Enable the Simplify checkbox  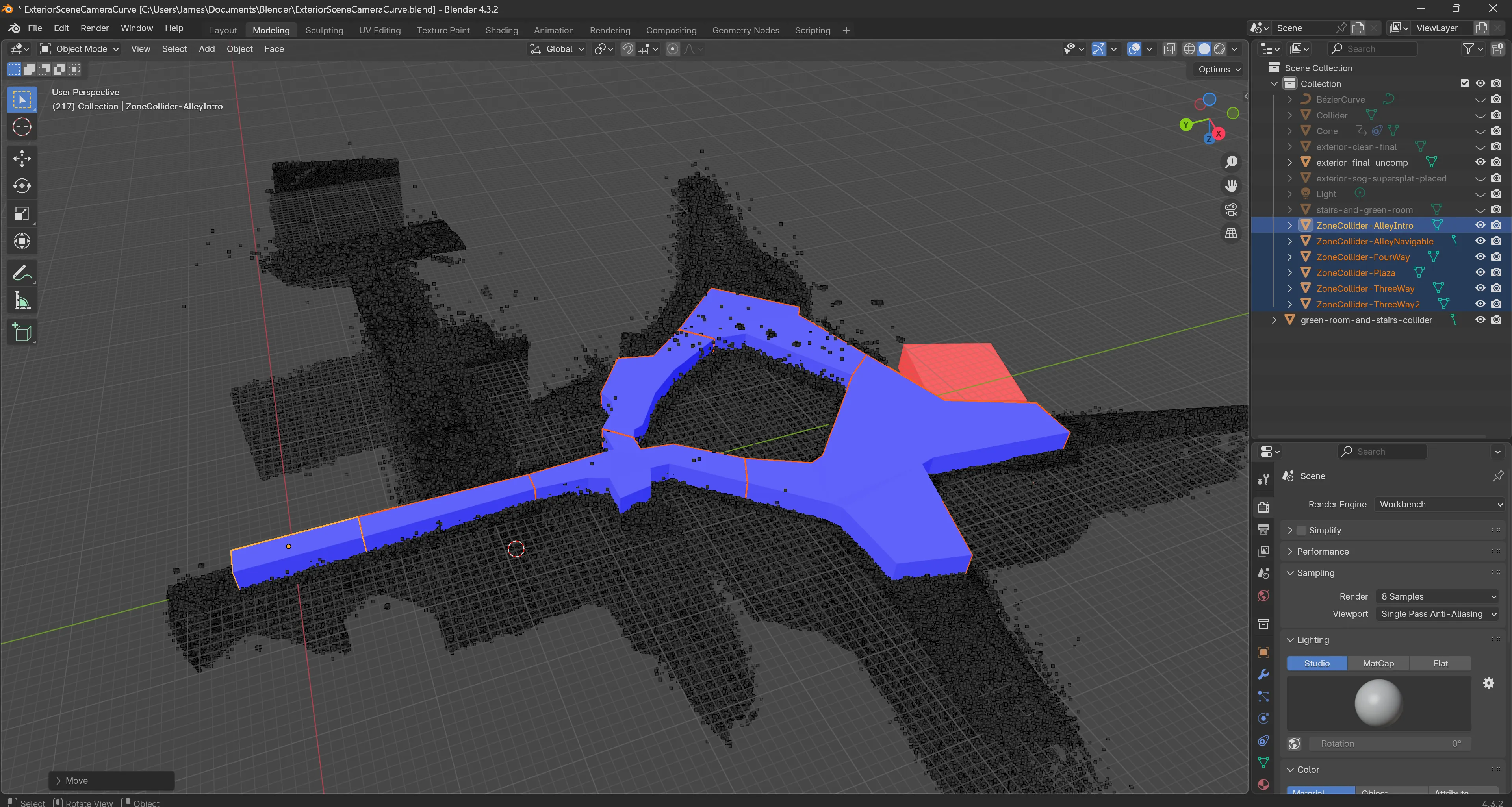tap(1301, 530)
